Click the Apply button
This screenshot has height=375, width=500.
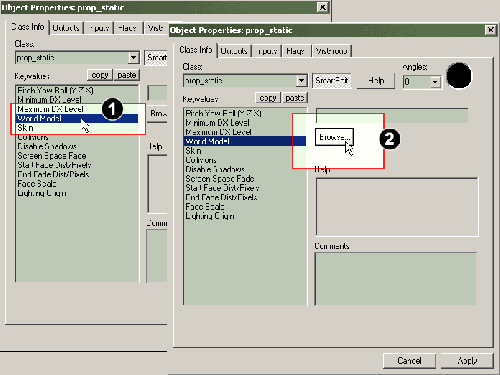pos(467,361)
